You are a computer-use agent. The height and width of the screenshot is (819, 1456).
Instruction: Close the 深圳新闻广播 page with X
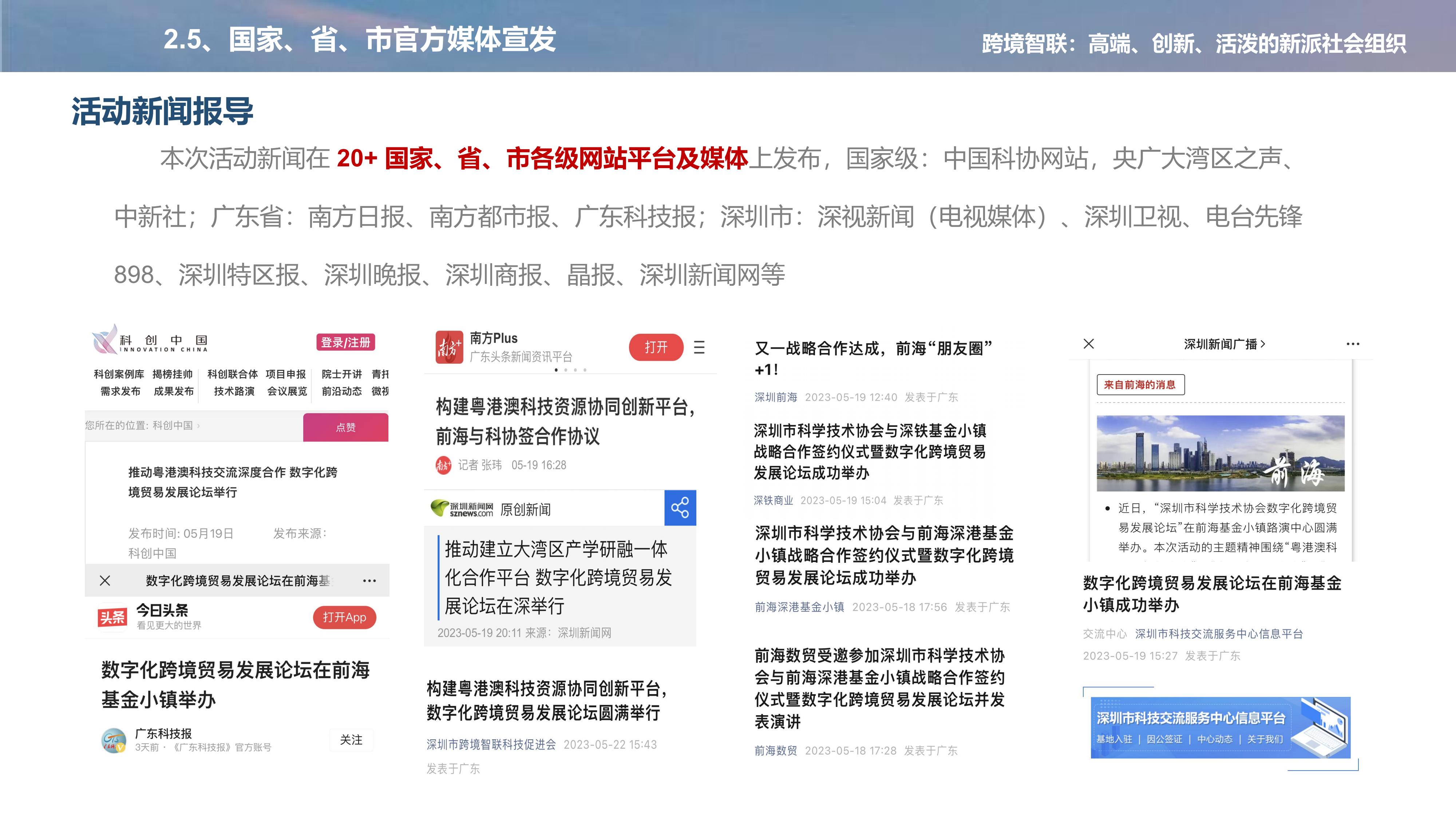click(x=1089, y=344)
